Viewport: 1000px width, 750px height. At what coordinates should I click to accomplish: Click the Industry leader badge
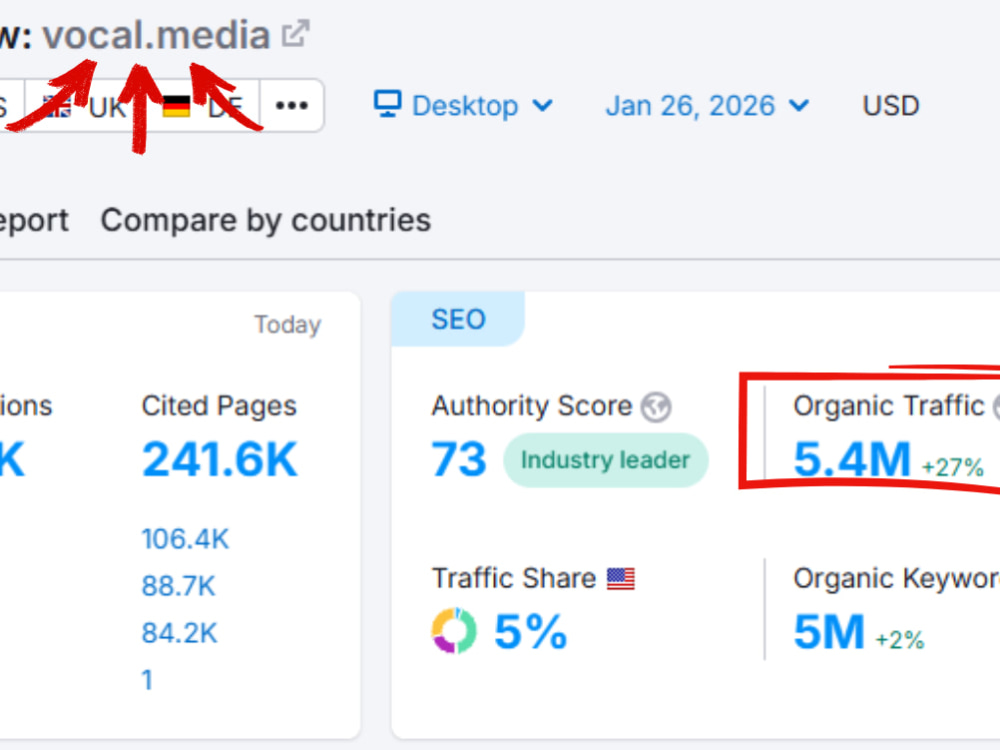click(x=605, y=460)
